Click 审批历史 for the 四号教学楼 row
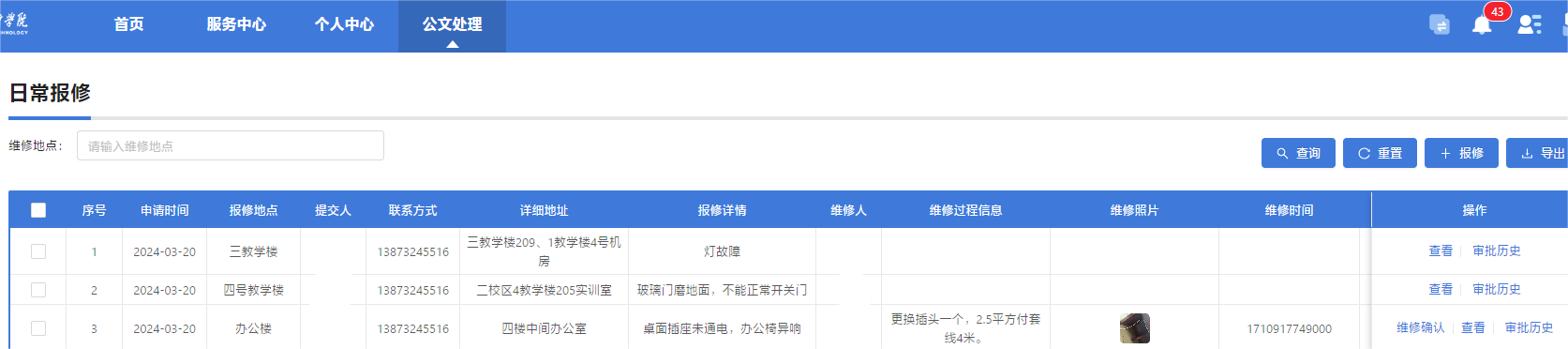The image size is (1568, 349). pos(1497,290)
